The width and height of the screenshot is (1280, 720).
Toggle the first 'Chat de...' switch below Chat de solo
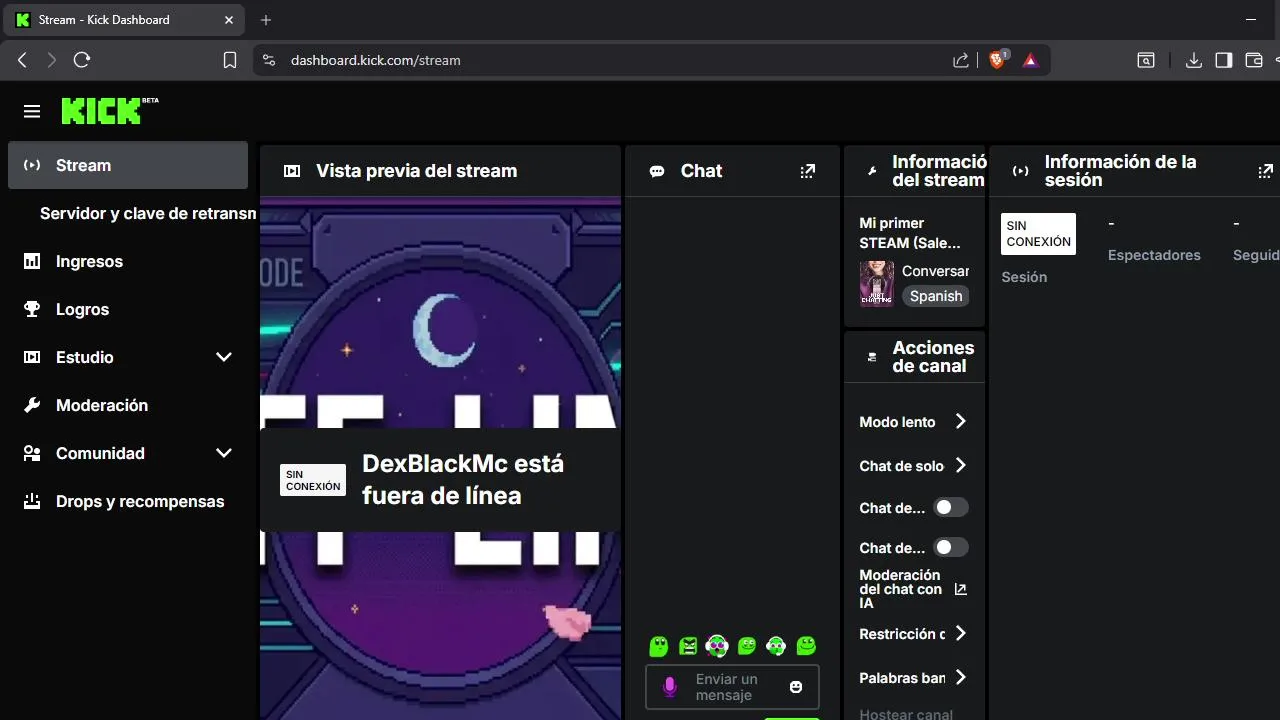point(950,507)
